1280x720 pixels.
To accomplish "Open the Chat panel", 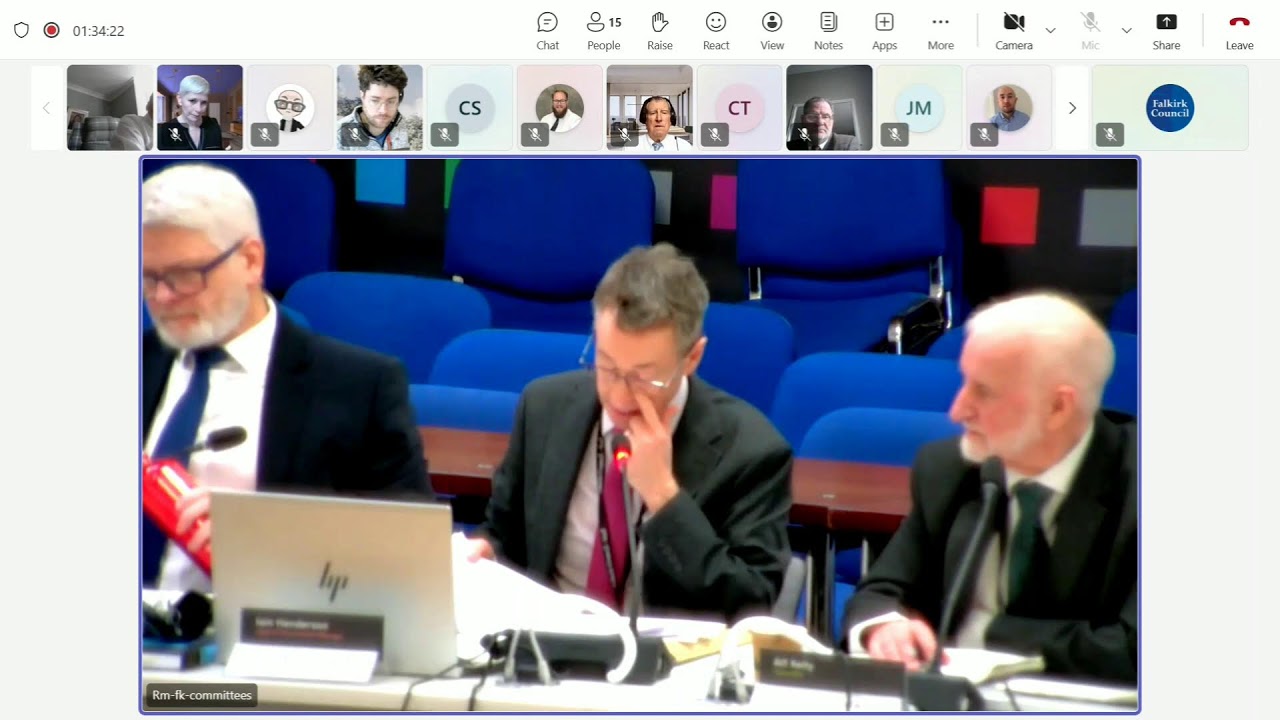I will coord(547,31).
